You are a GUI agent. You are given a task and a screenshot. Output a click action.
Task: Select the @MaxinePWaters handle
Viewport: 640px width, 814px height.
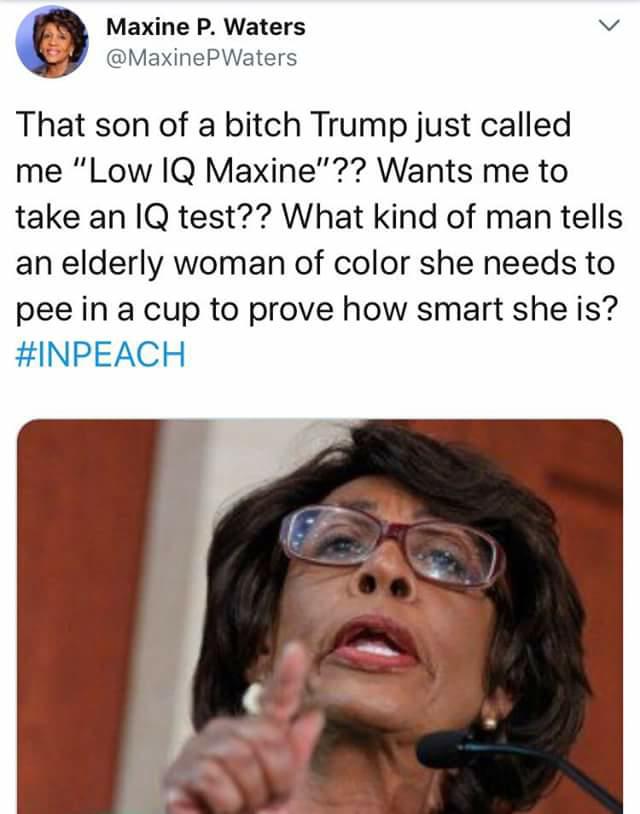201,58
